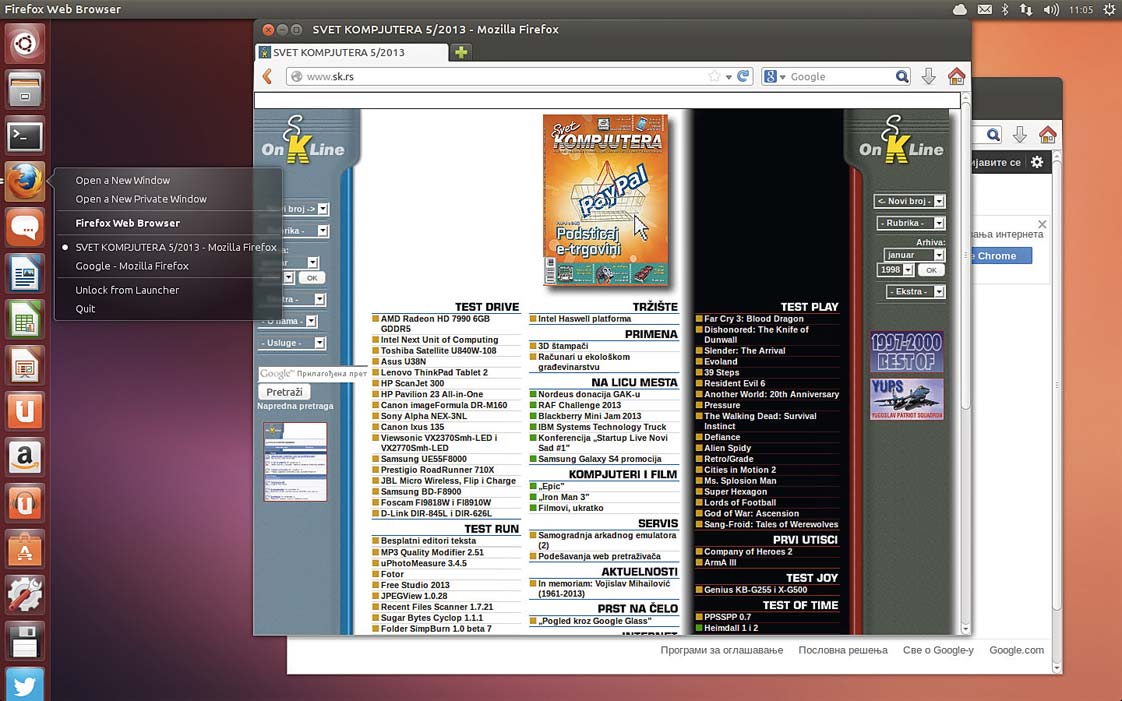
Task: Click the '1997-2000 BEST OF' banner
Action: (907, 351)
